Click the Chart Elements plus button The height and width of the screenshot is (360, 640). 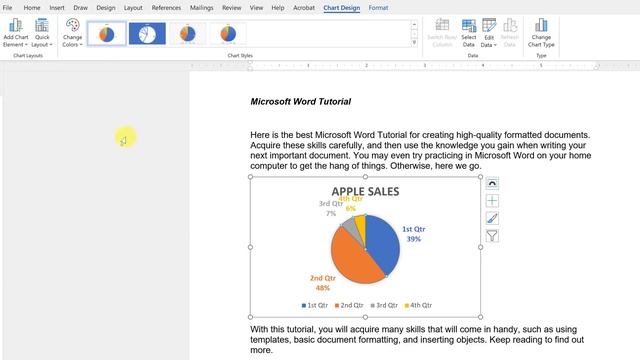(x=492, y=201)
